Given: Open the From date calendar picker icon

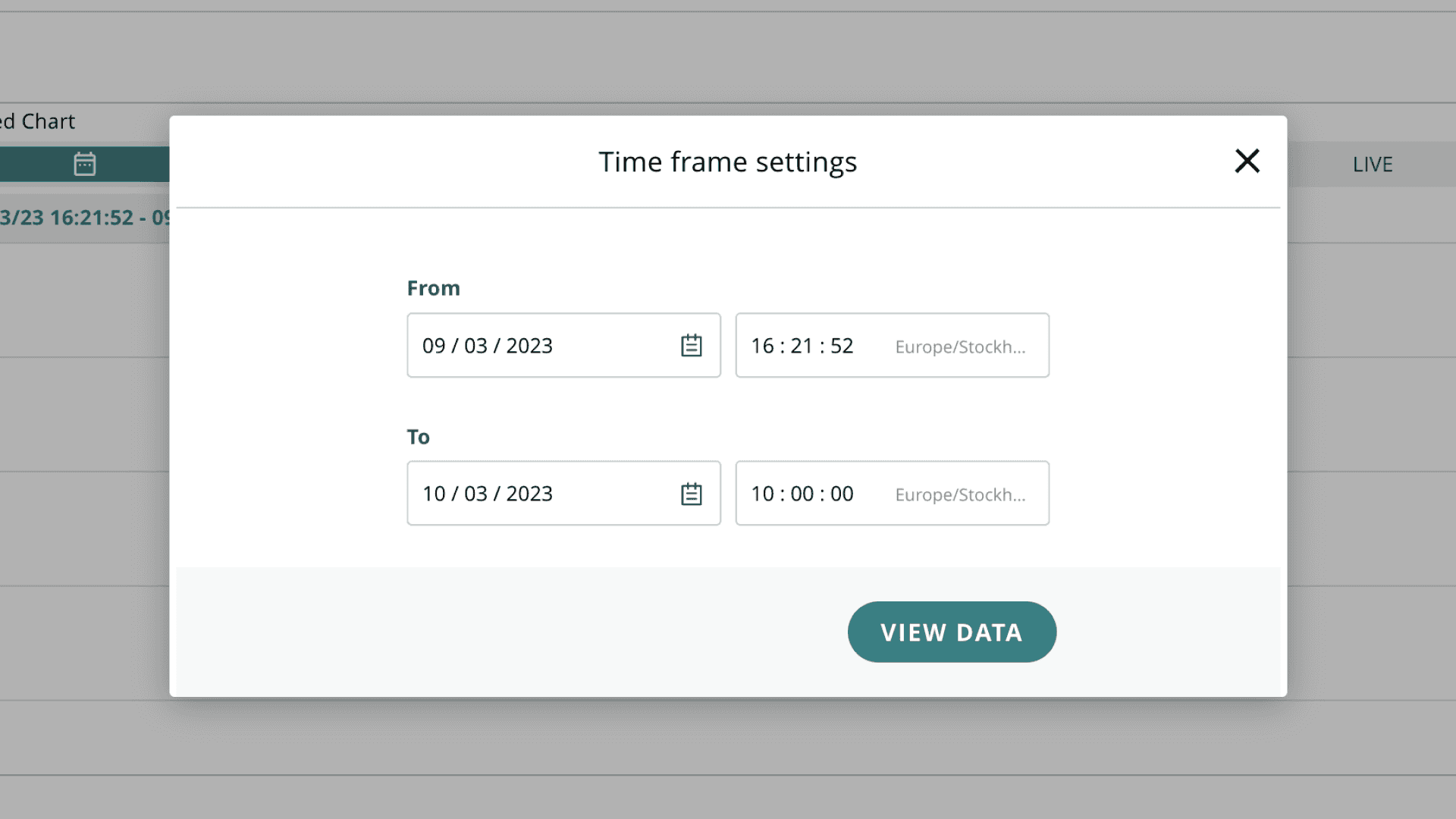Looking at the screenshot, I should 691,346.
